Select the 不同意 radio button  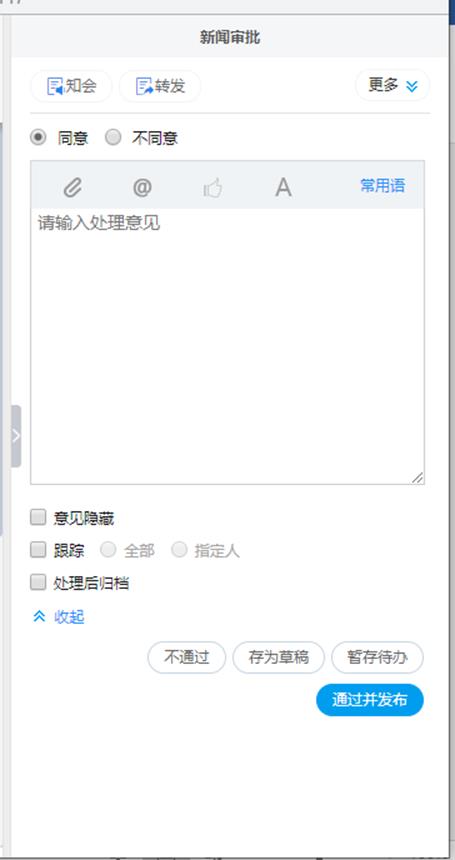coord(113,137)
